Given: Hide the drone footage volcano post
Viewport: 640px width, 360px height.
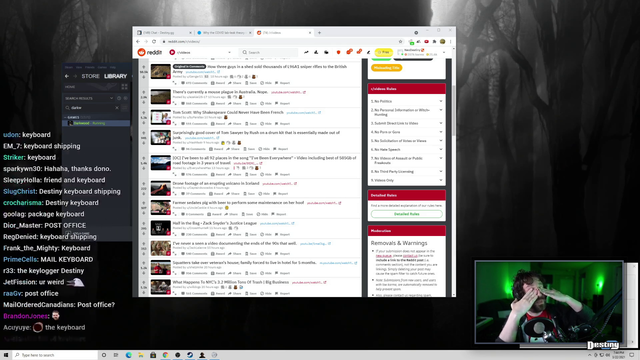Looking at the screenshot, I should tap(263, 194).
